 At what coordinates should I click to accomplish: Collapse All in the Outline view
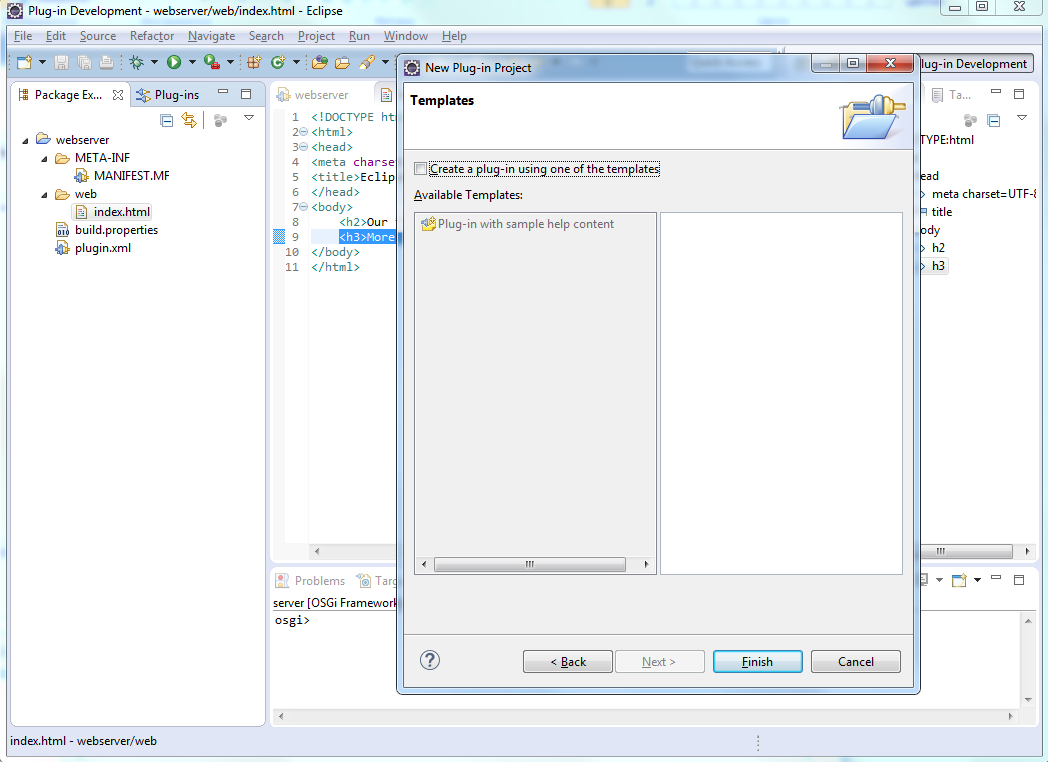point(994,120)
